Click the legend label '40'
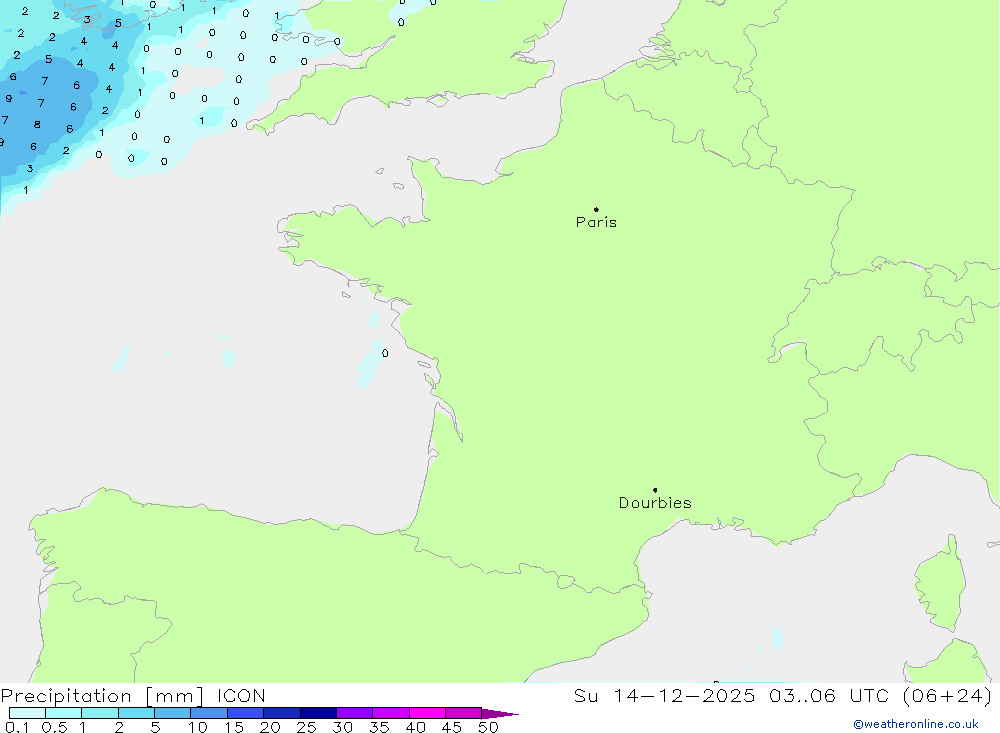The image size is (1000, 733). point(416,727)
